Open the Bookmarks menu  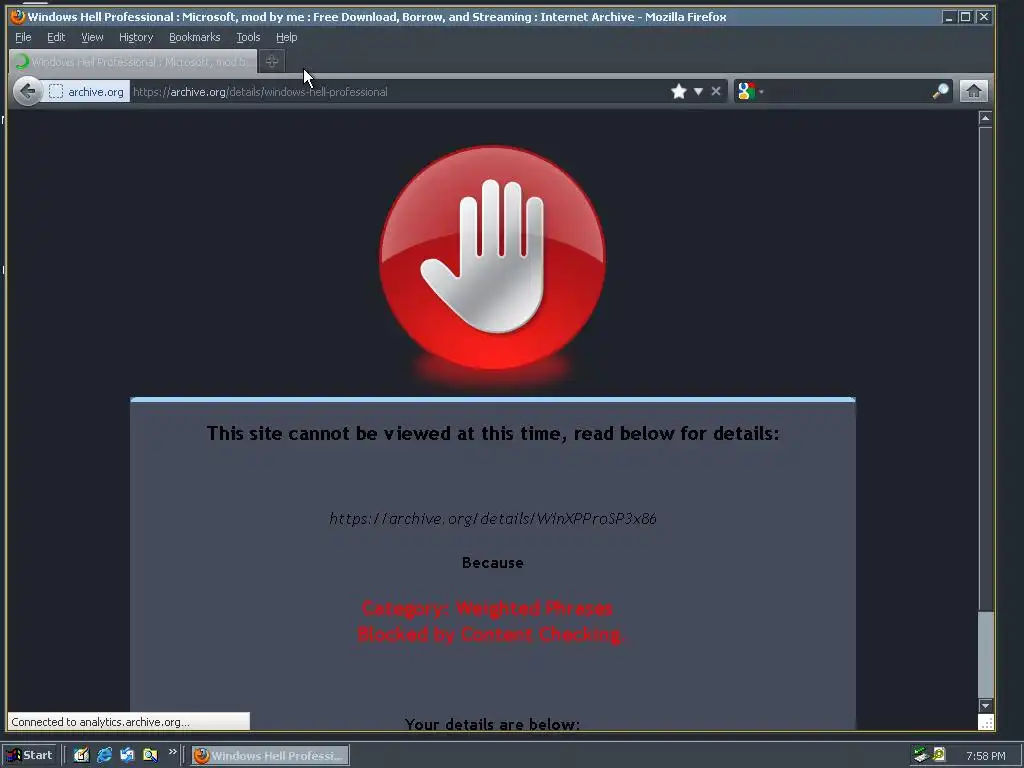195,37
